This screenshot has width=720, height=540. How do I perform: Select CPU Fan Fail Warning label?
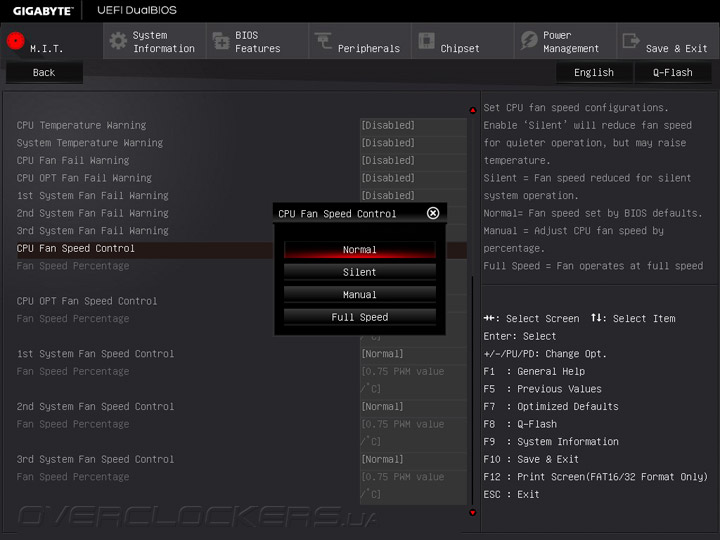point(73,160)
